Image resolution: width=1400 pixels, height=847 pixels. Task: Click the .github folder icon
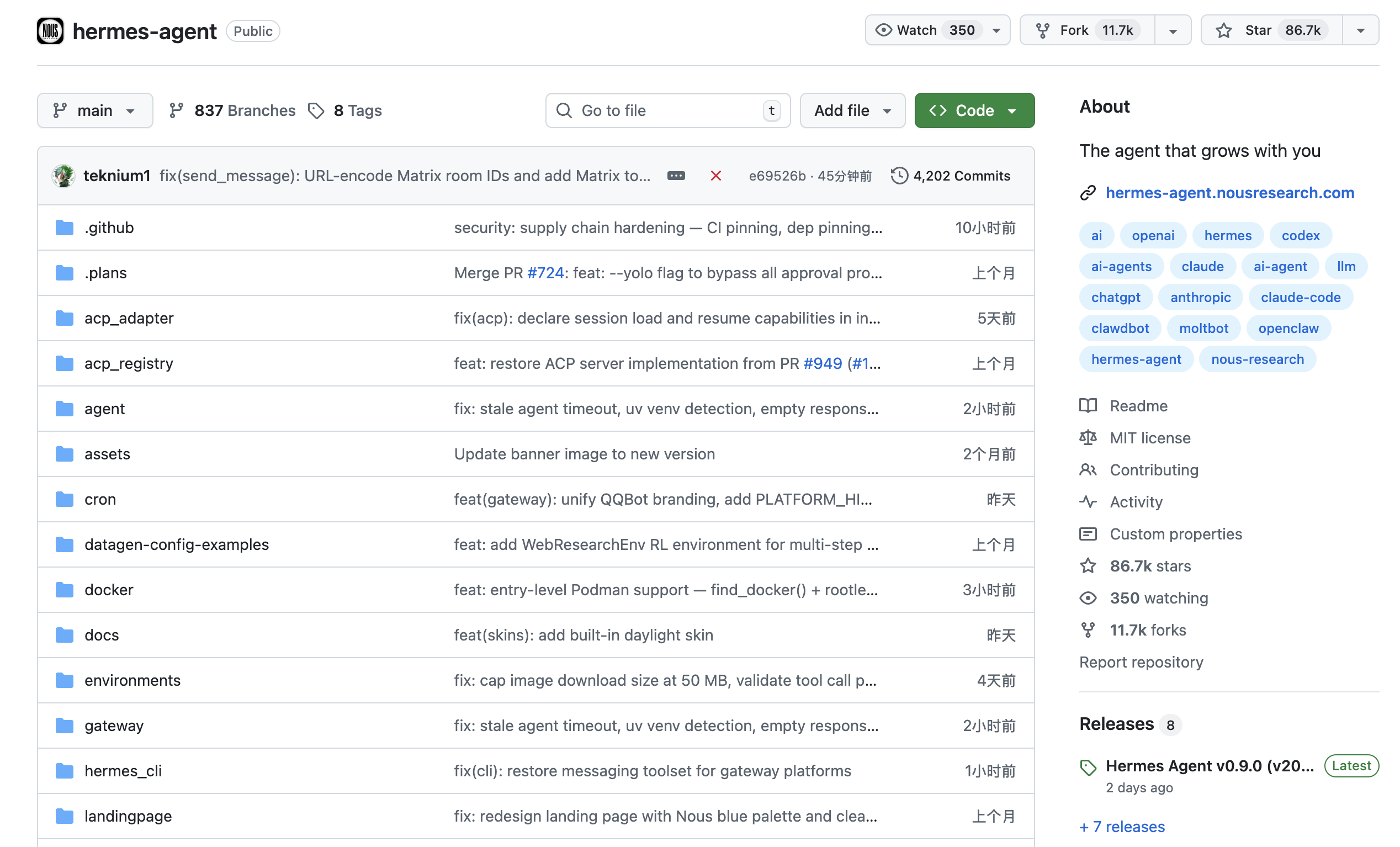click(65, 228)
